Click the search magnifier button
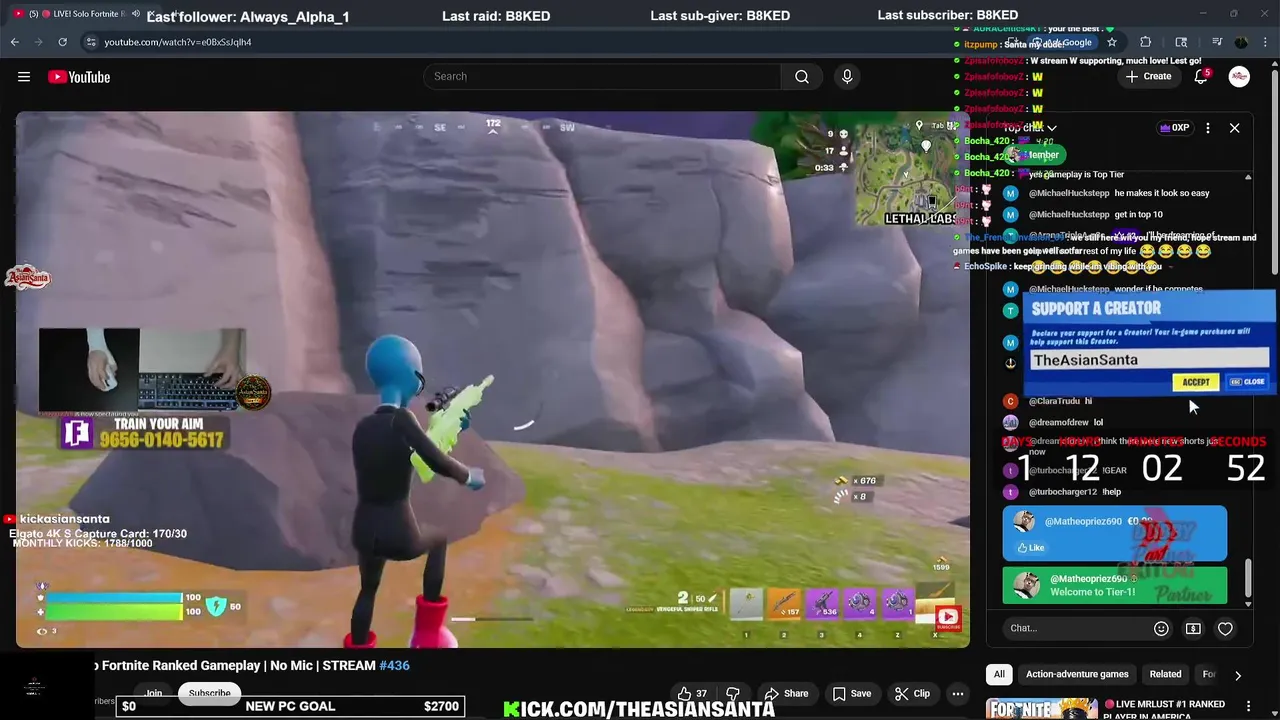This screenshot has height=720, width=1280. click(x=802, y=77)
